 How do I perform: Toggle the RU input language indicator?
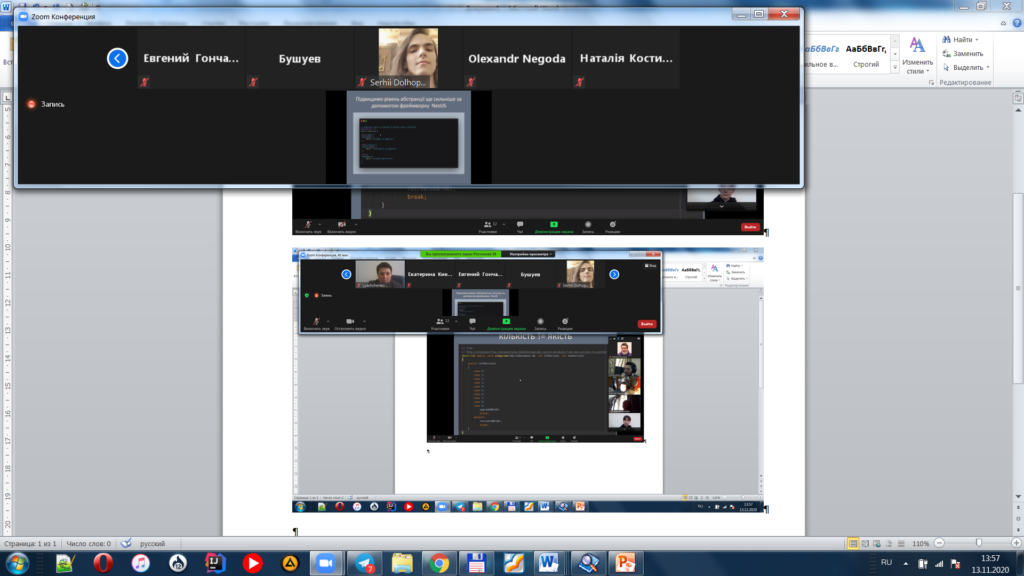886,562
